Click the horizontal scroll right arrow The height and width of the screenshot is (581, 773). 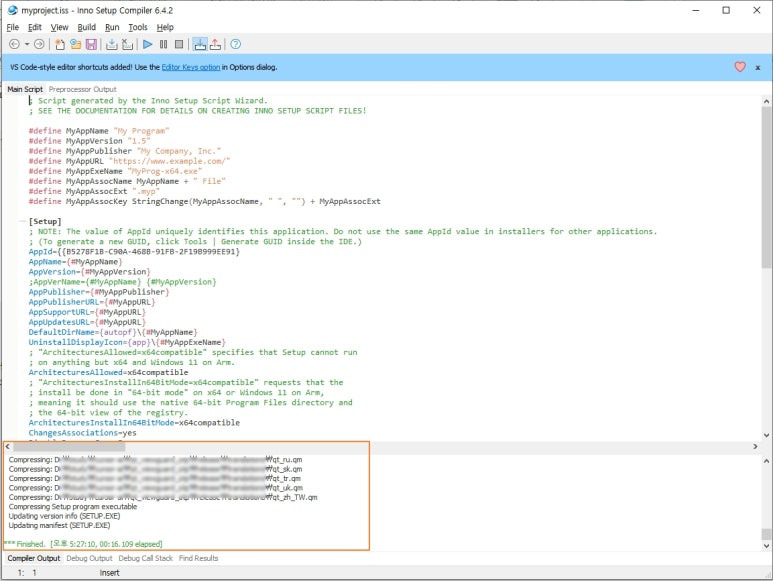tap(755, 446)
